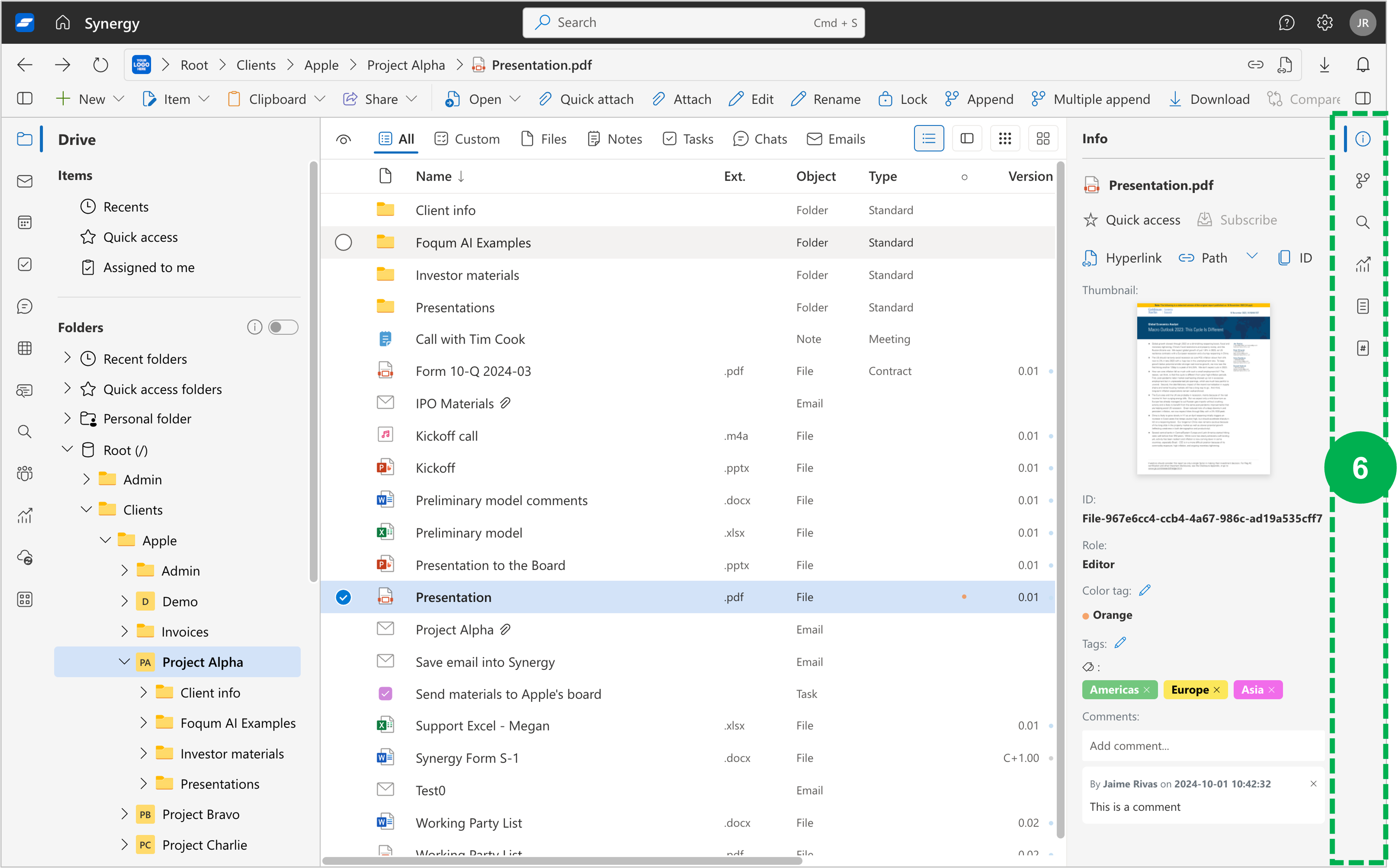
Task: Open the Presentation.pdf thumbnail preview
Action: [x=1203, y=389]
